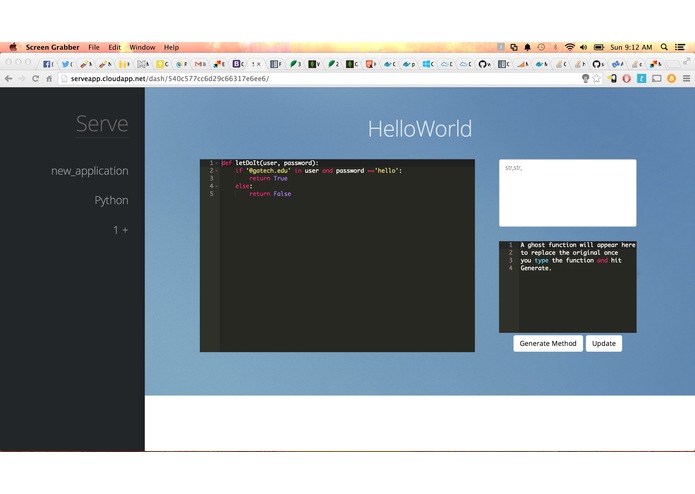Click into the ghost function editor
Screen dimensions: 695x494
568,287
